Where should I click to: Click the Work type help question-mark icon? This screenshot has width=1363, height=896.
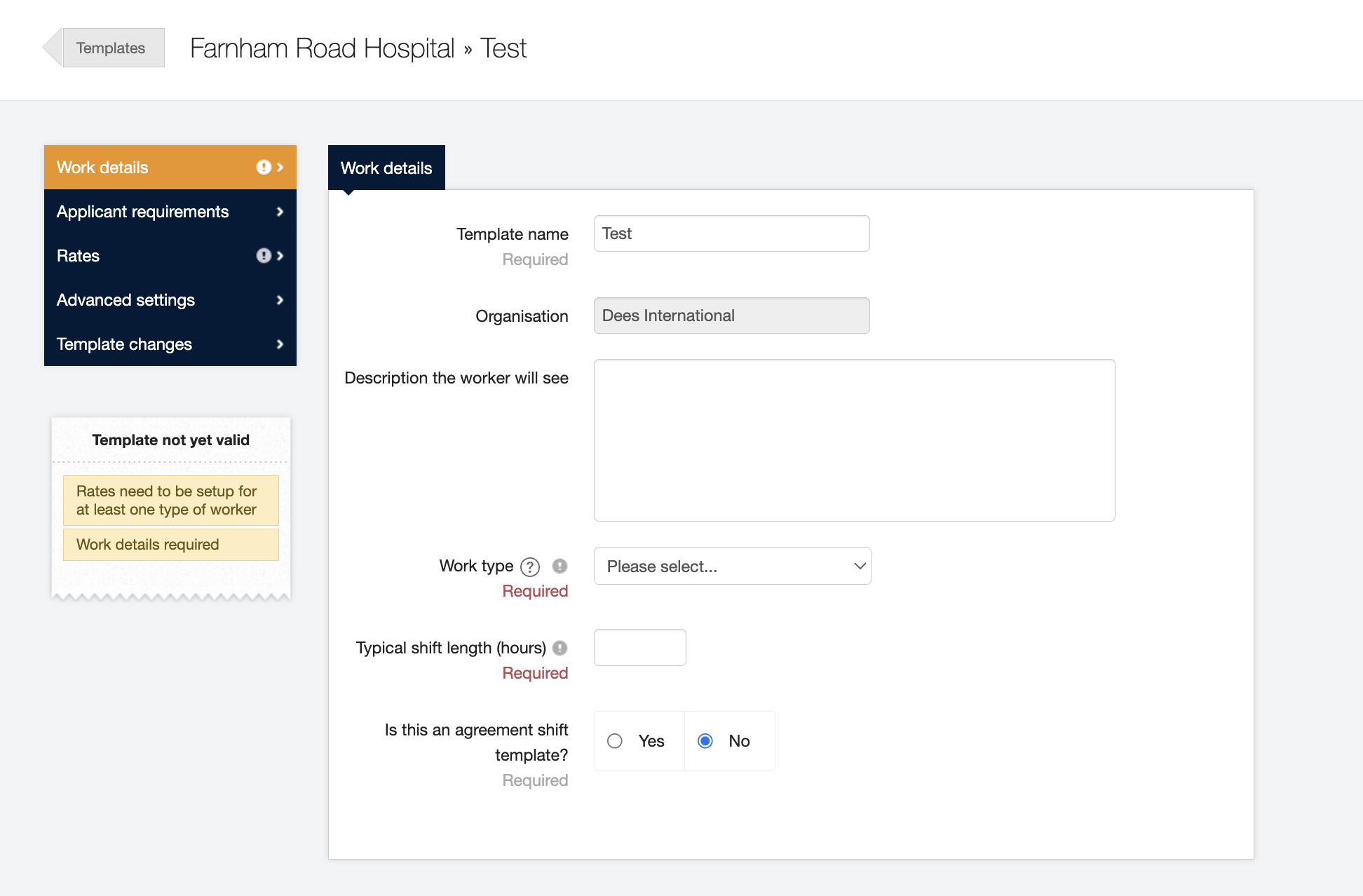click(530, 566)
